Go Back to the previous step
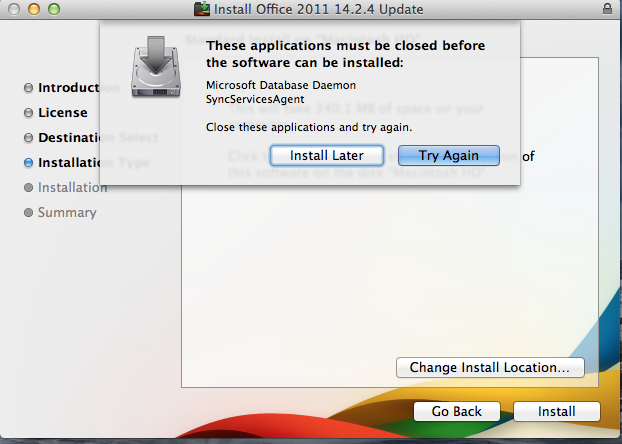This screenshot has height=444, width=622. point(457,411)
